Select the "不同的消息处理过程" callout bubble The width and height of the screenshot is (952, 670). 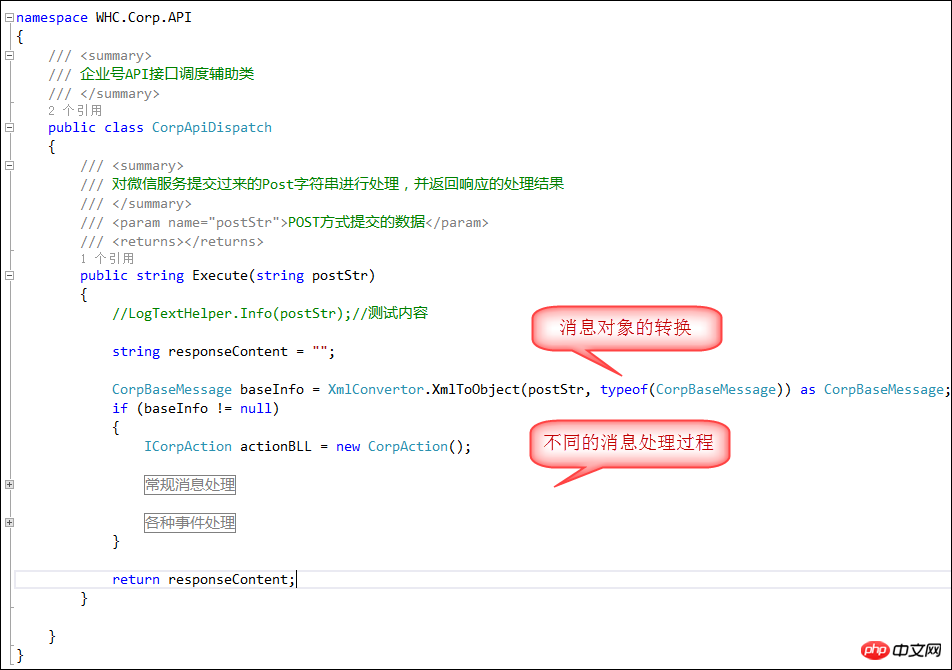tap(630, 444)
